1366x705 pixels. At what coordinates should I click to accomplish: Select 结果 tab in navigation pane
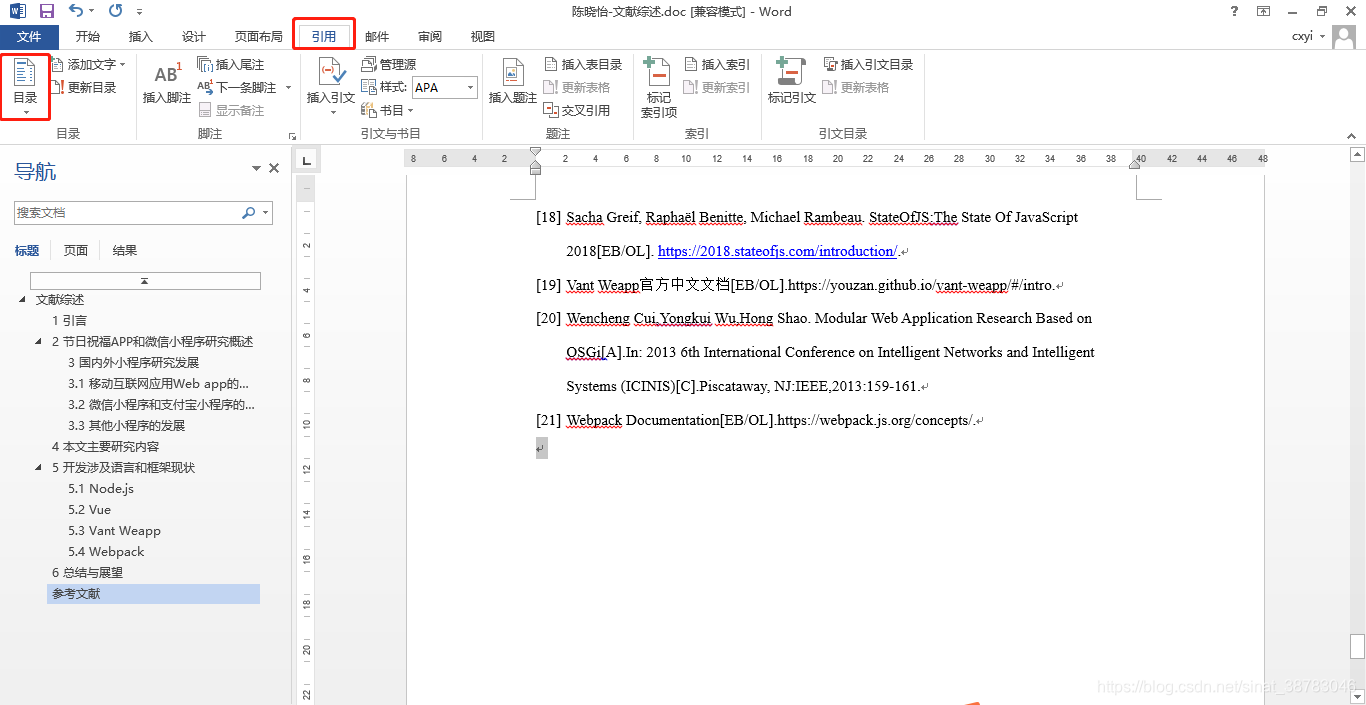125,251
